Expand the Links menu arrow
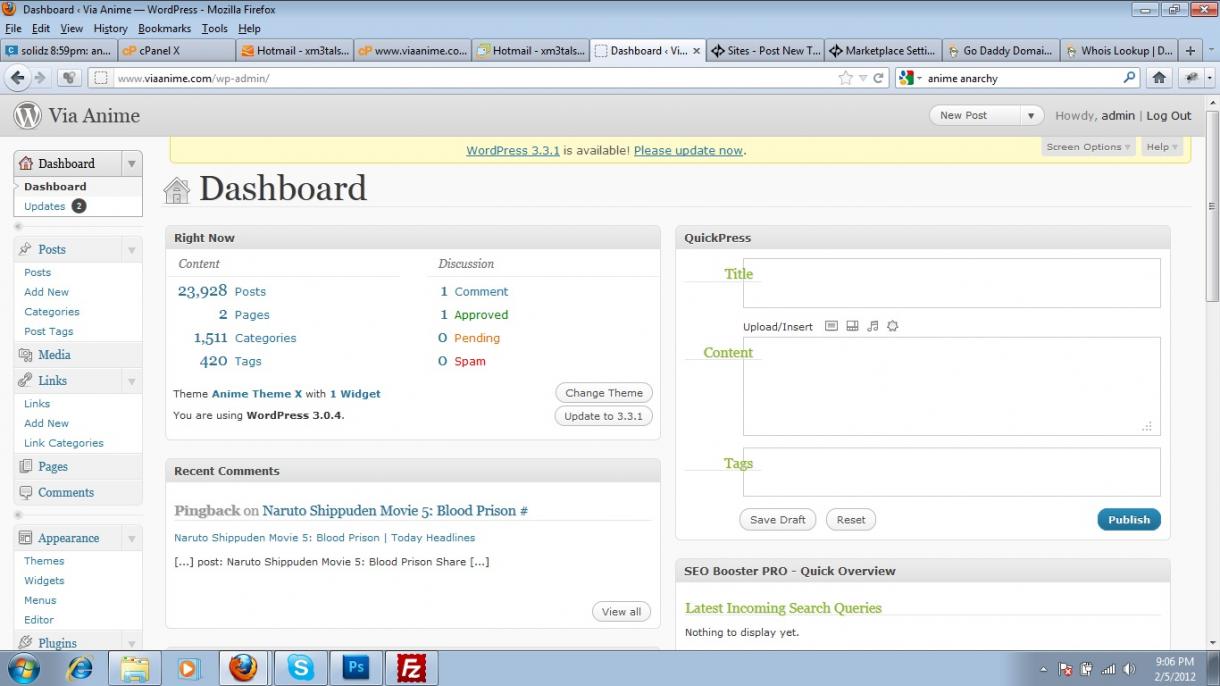The height and width of the screenshot is (686, 1220). click(131, 381)
